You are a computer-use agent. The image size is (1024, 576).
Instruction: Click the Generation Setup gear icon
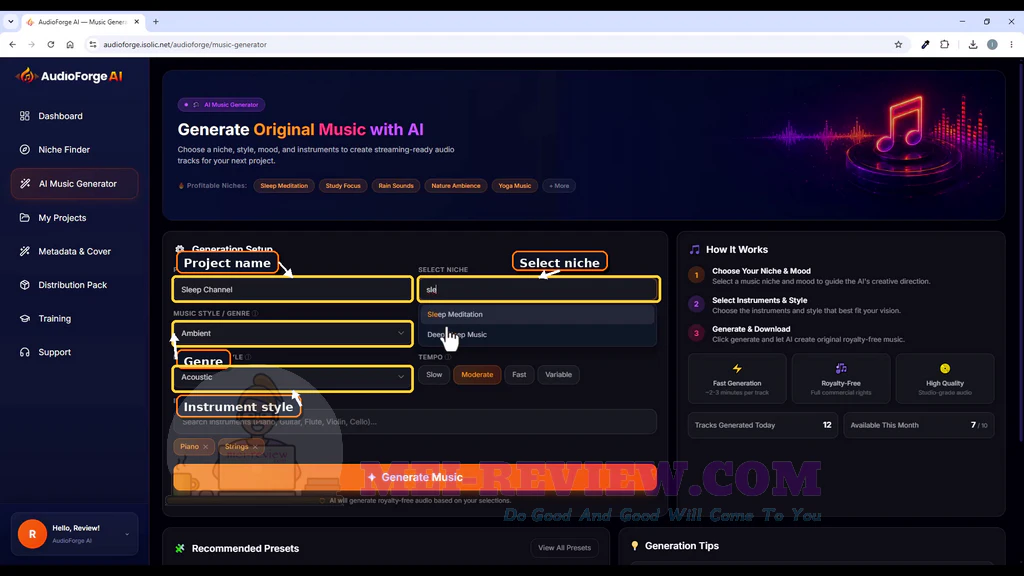click(180, 249)
